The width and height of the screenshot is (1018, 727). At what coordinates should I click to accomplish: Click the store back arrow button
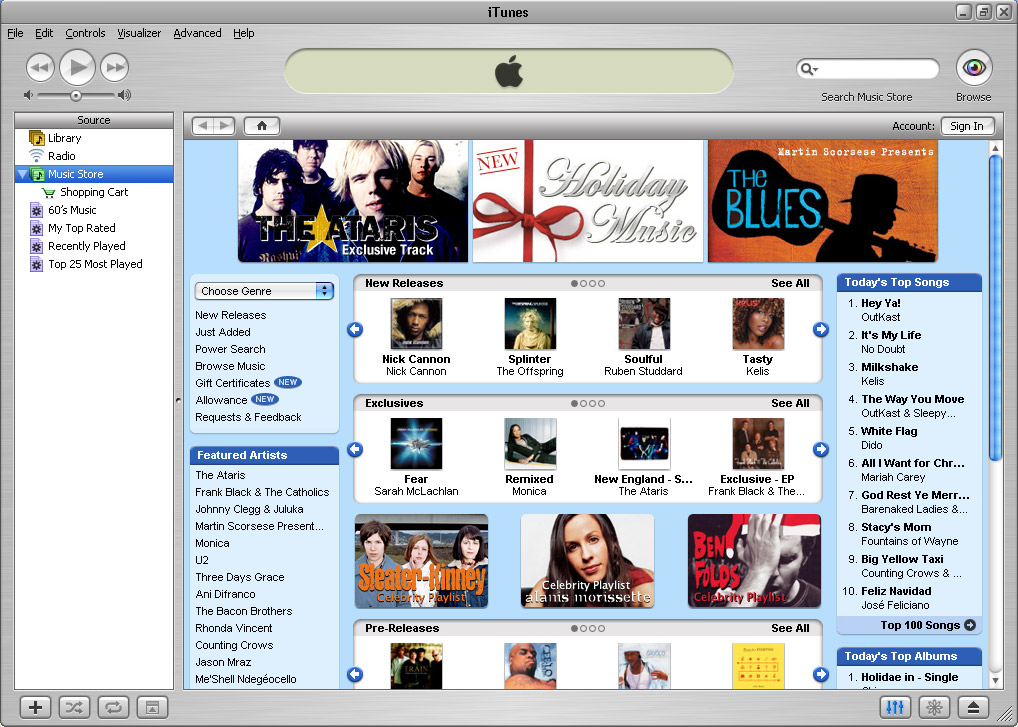pos(203,126)
